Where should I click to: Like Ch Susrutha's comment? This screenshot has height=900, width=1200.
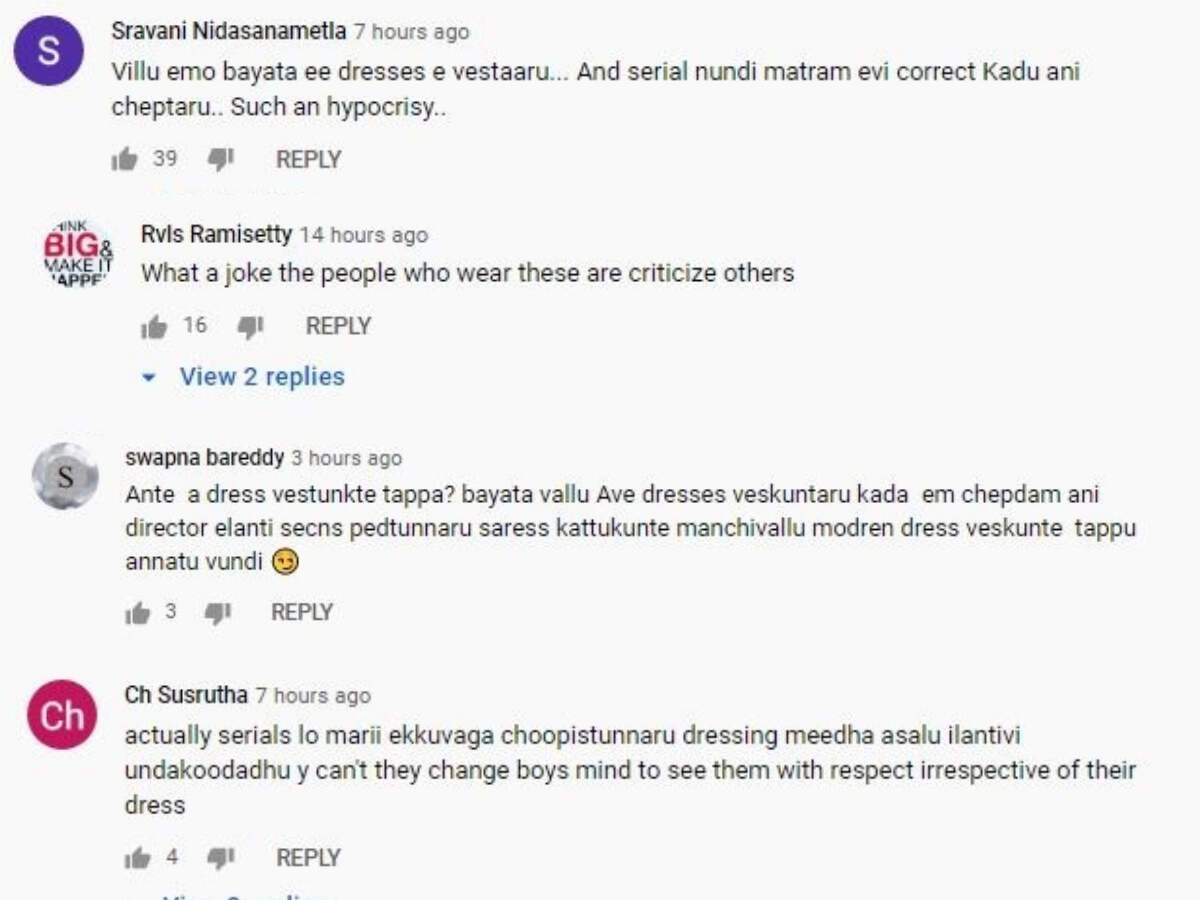(138, 858)
